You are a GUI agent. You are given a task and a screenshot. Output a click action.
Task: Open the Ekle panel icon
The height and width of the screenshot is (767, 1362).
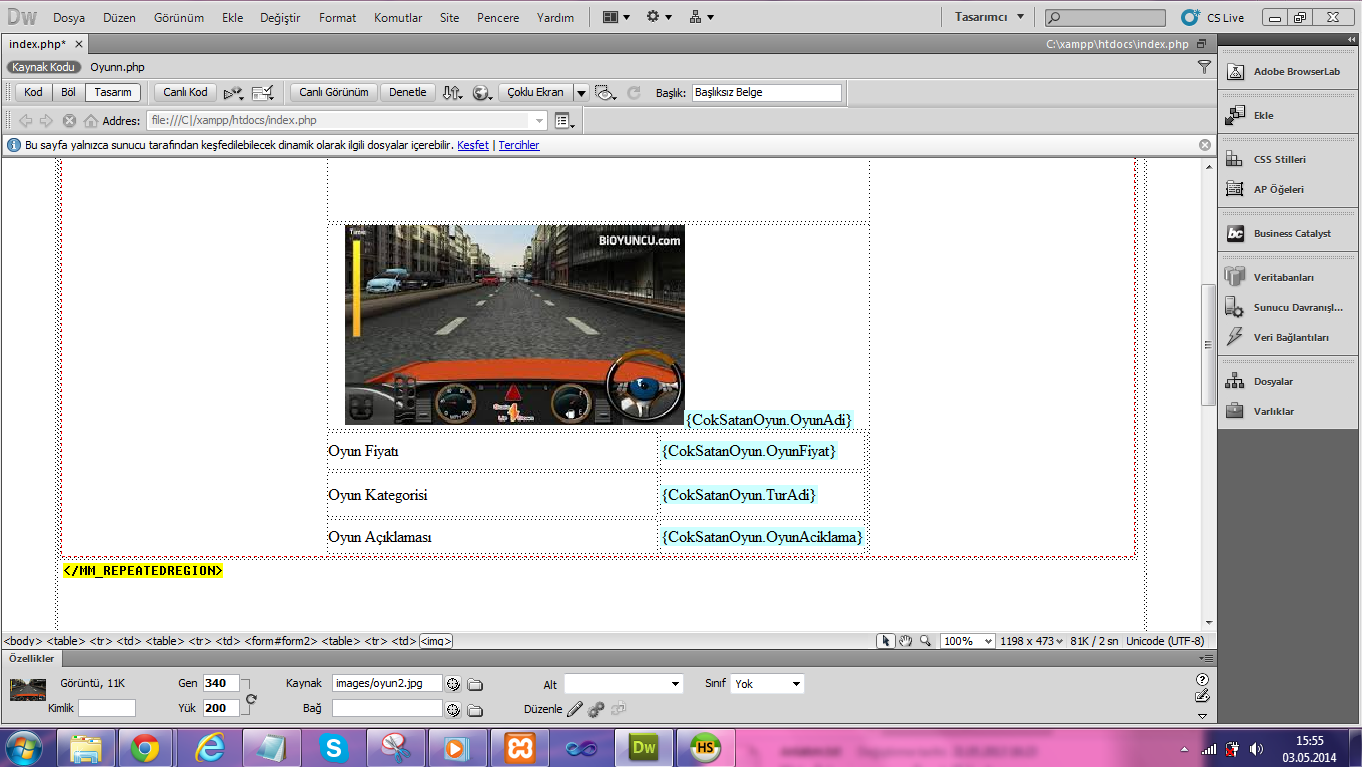(1235, 115)
